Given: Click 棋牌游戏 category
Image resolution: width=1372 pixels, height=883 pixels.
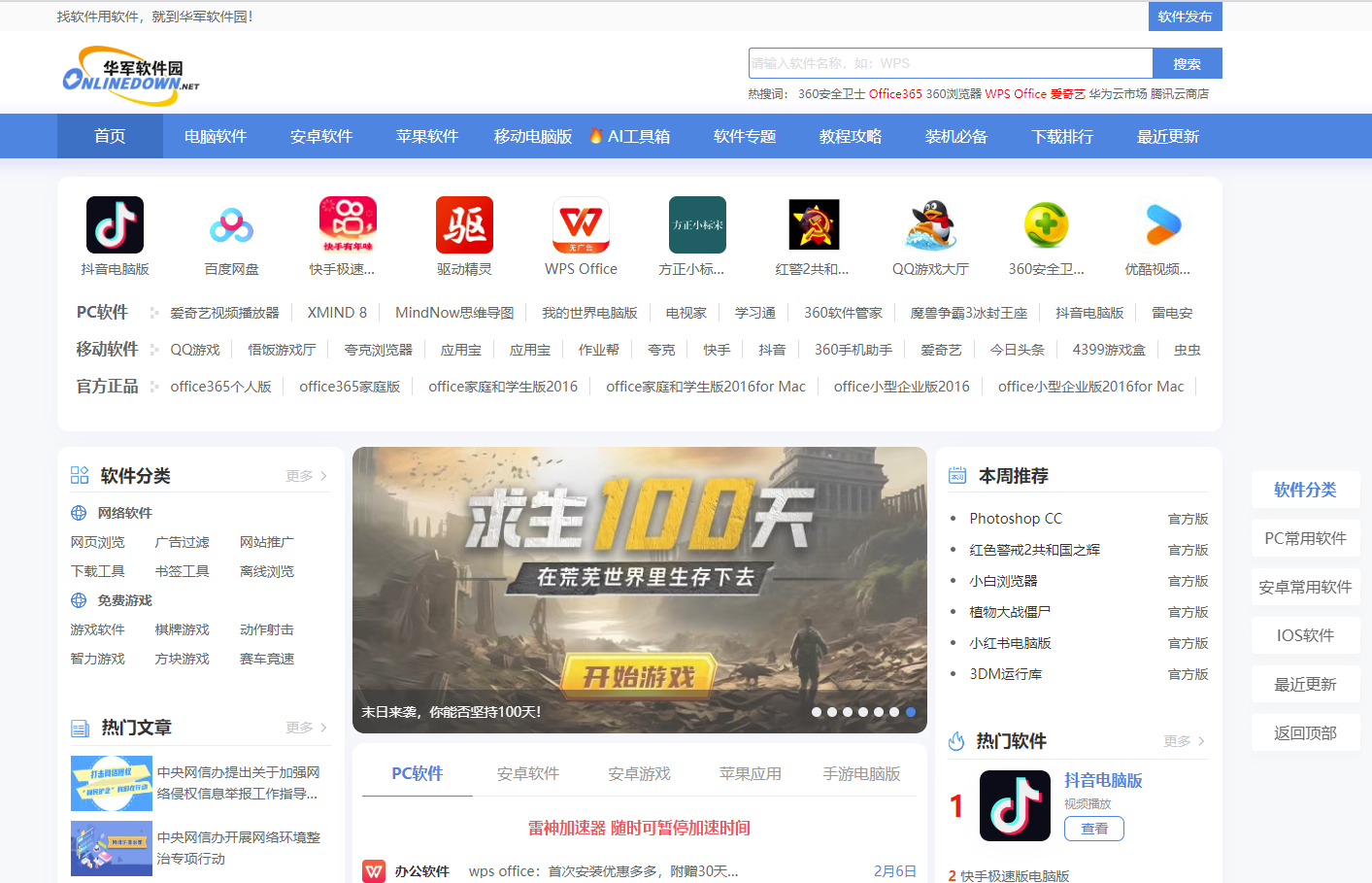Looking at the screenshot, I should 183,629.
